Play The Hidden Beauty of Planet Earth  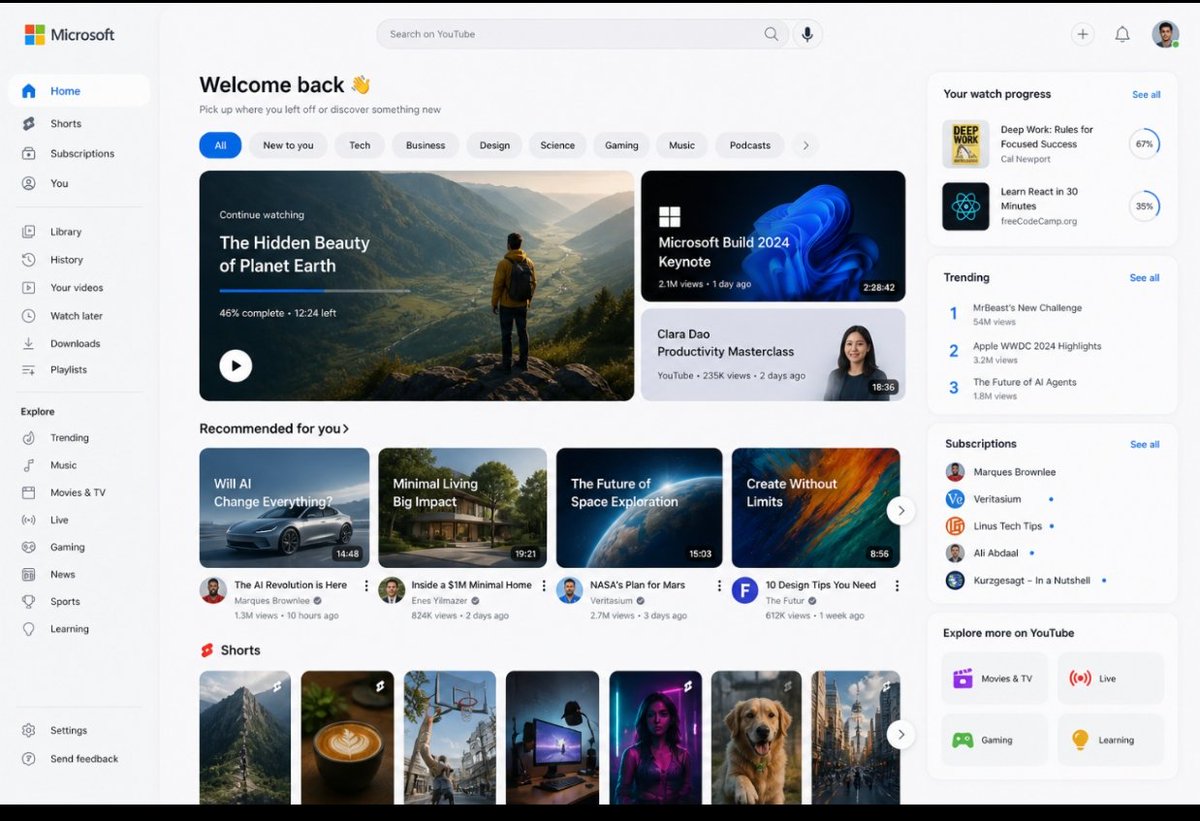click(236, 366)
